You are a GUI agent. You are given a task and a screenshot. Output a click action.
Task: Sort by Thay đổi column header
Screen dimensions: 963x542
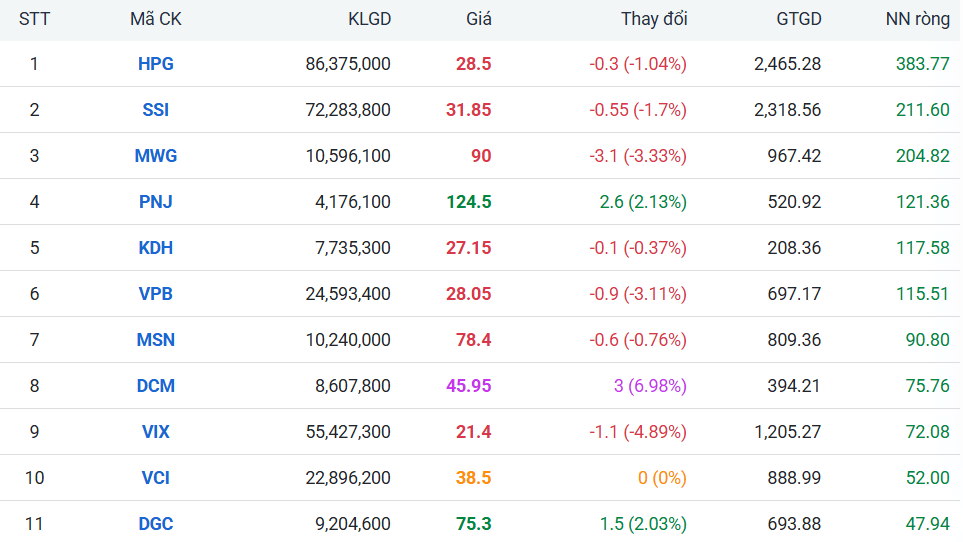[653, 19]
